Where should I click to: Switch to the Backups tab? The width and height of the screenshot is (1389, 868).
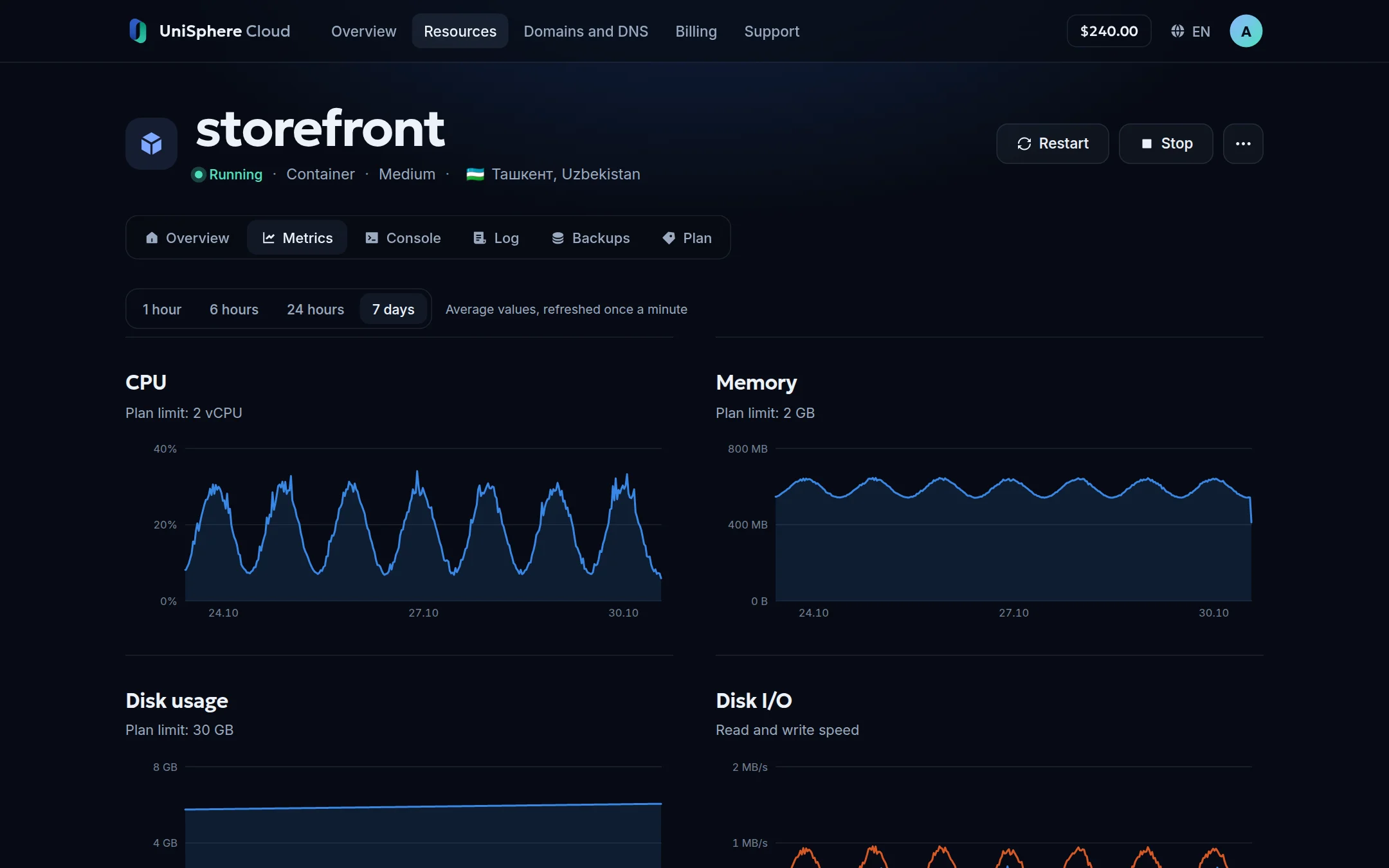(590, 238)
